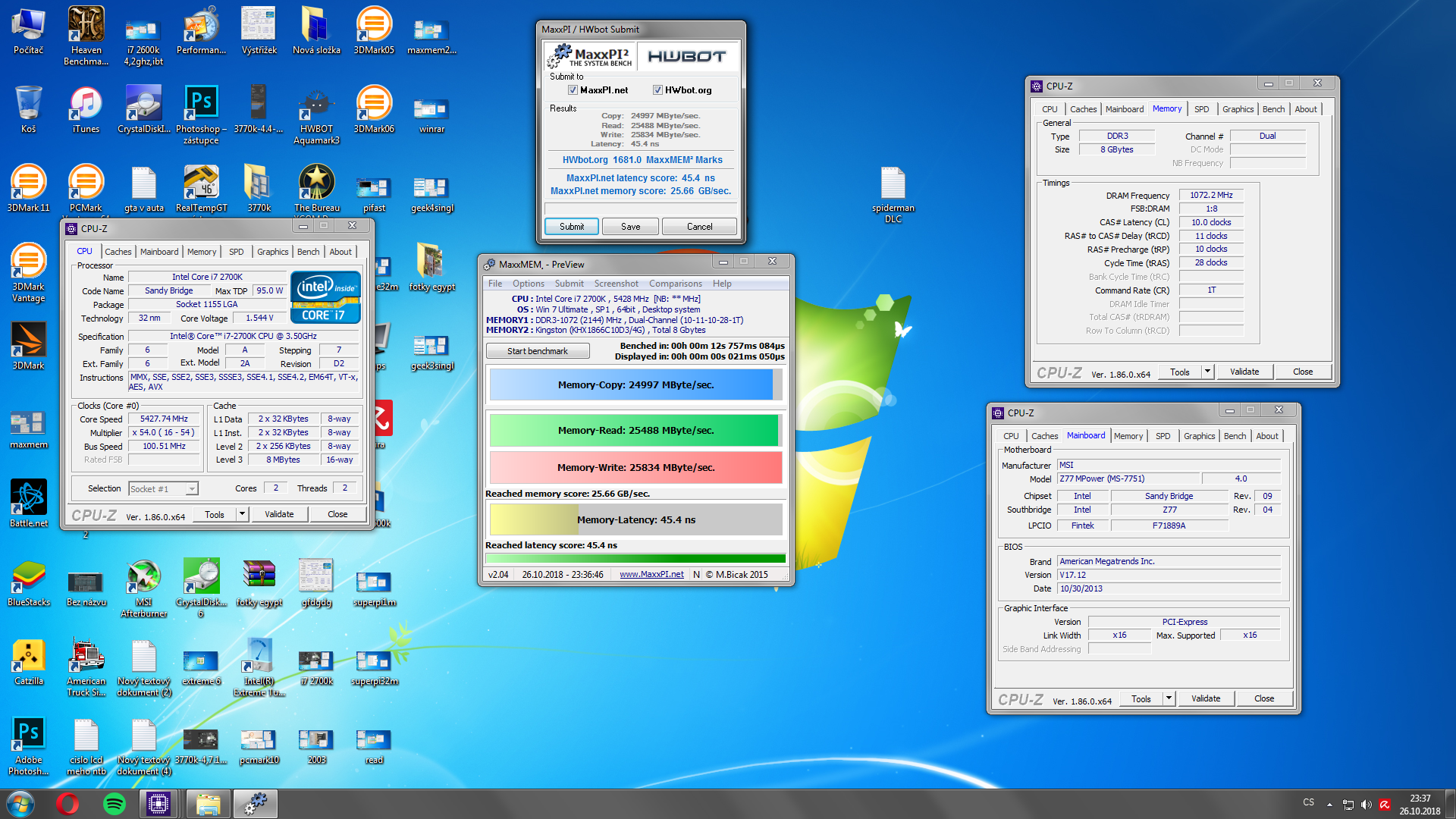Switch to Caches tab in processor CPU-Z

[118, 252]
